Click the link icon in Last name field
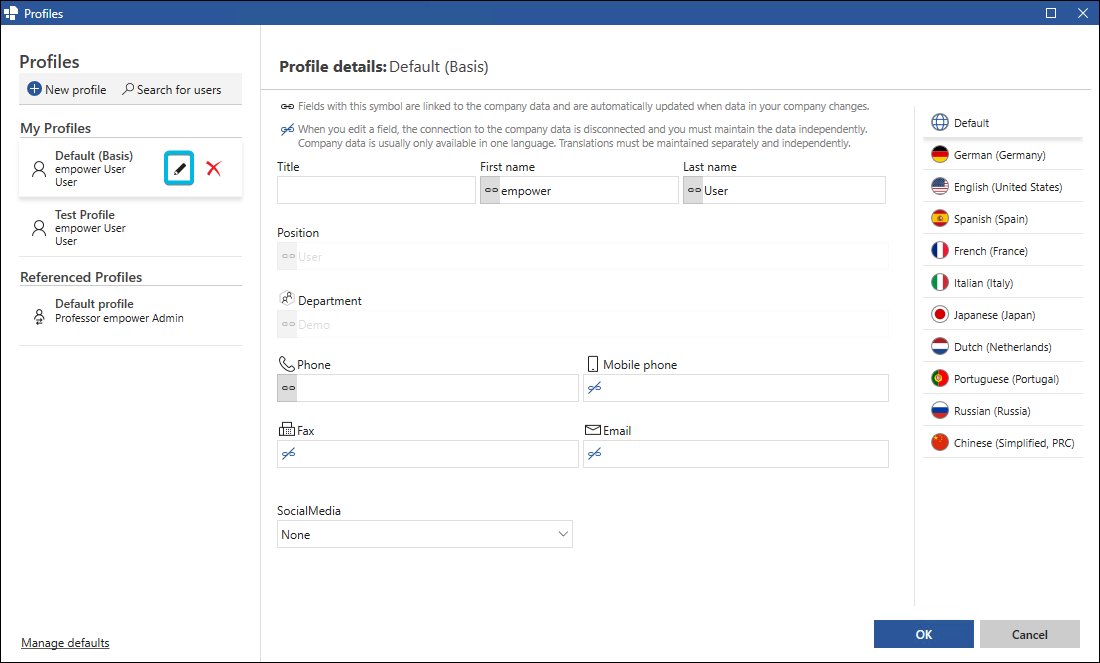This screenshot has height=663, width=1100. coord(695,190)
